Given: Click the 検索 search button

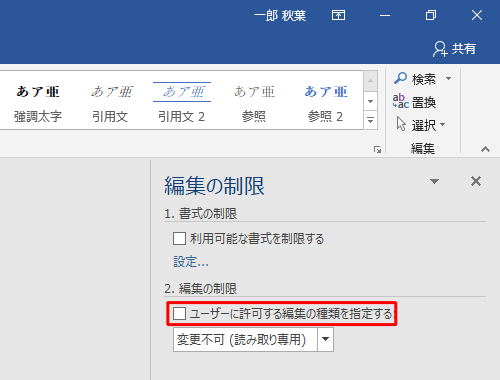Looking at the screenshot, I should (415, 79).
